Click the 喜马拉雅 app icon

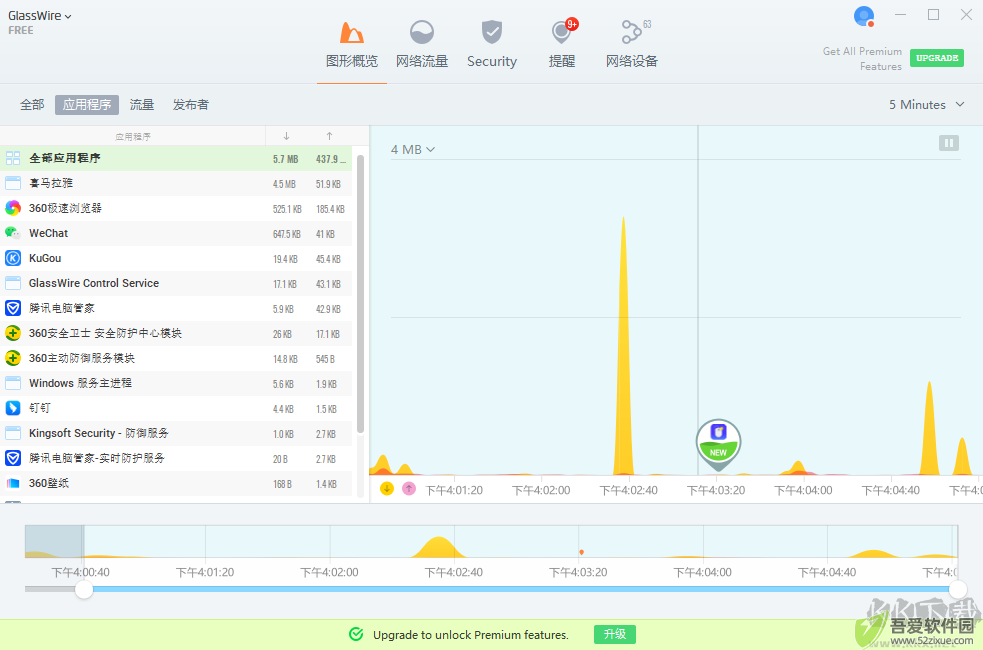(13, 183)
